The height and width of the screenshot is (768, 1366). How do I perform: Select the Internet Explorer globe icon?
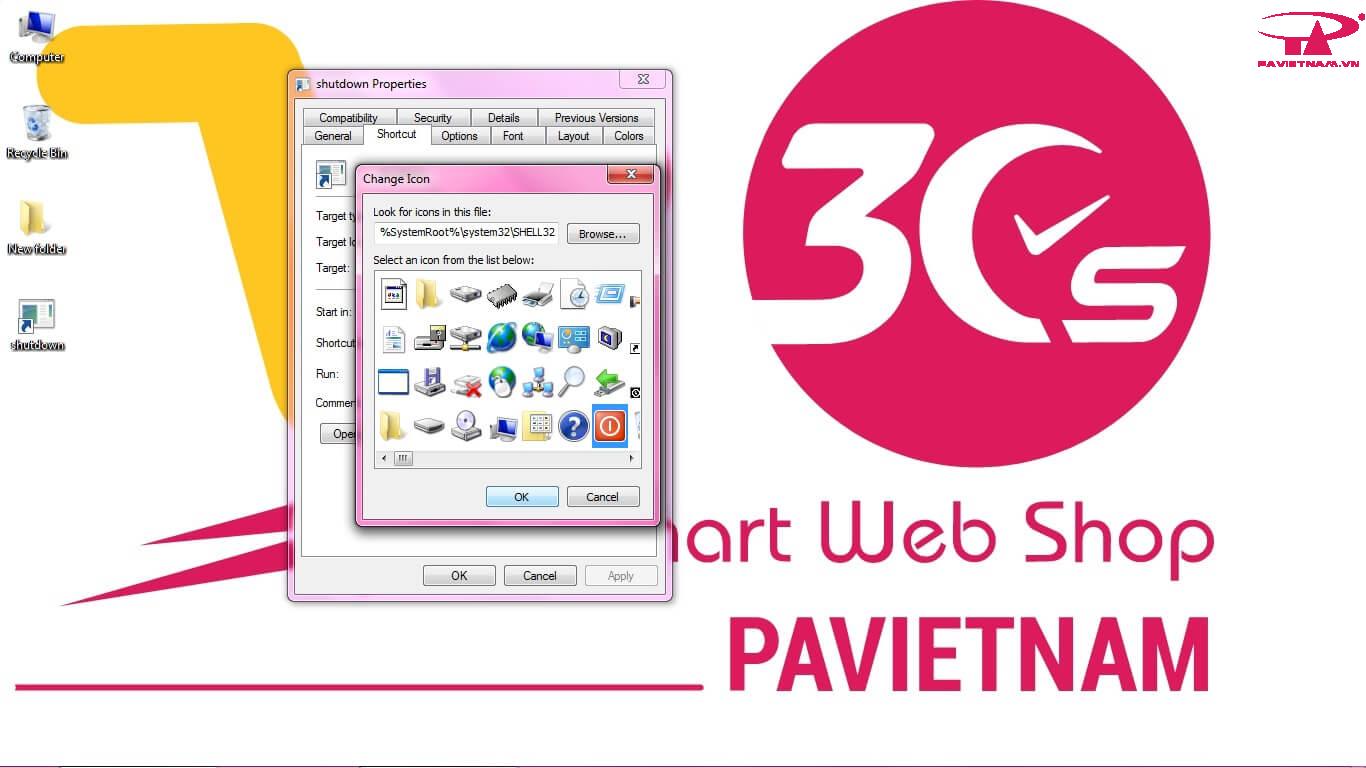pyautogui.click(x=501, y=337)
